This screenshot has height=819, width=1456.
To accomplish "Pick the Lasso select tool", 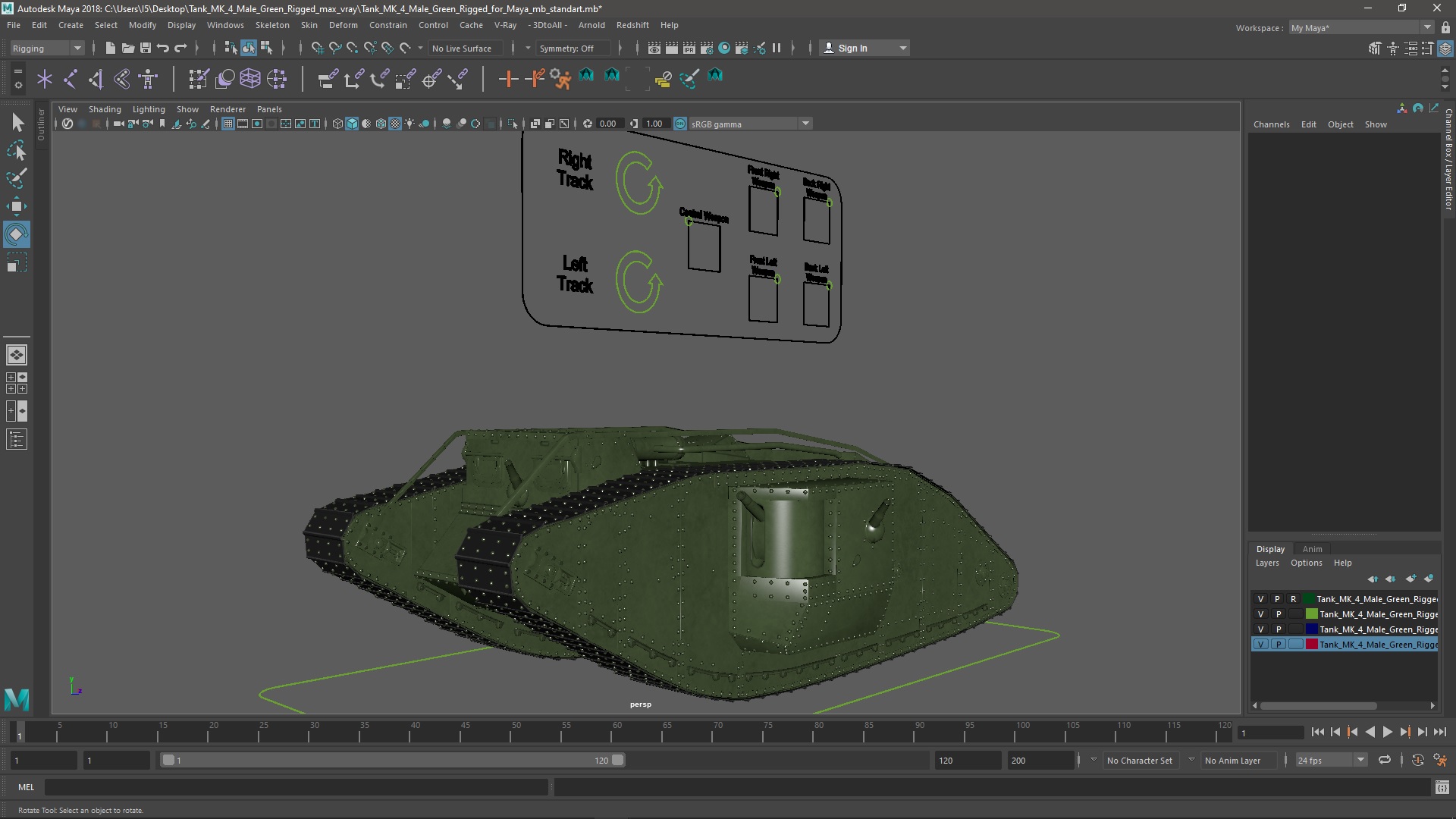I will 16,151.
